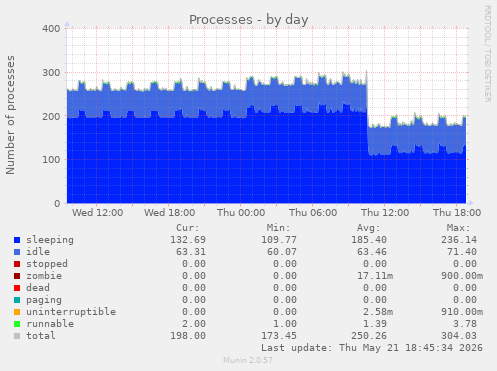Click the 0 y-axis tick label

[57, 204]
